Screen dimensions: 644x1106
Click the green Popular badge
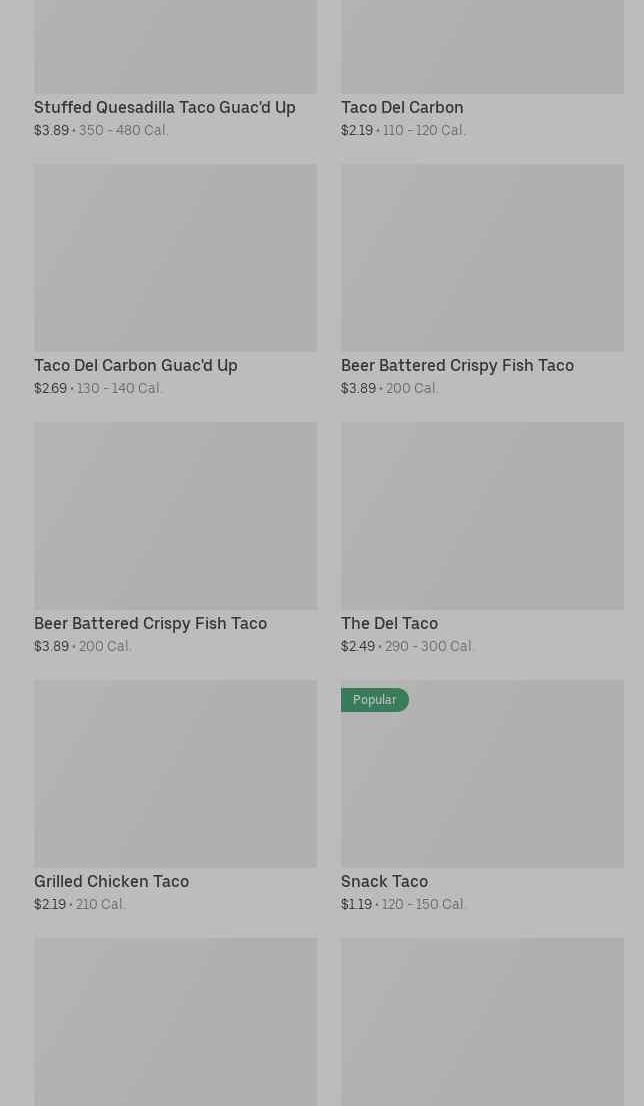pyautogui.click(x=374, y=700)
